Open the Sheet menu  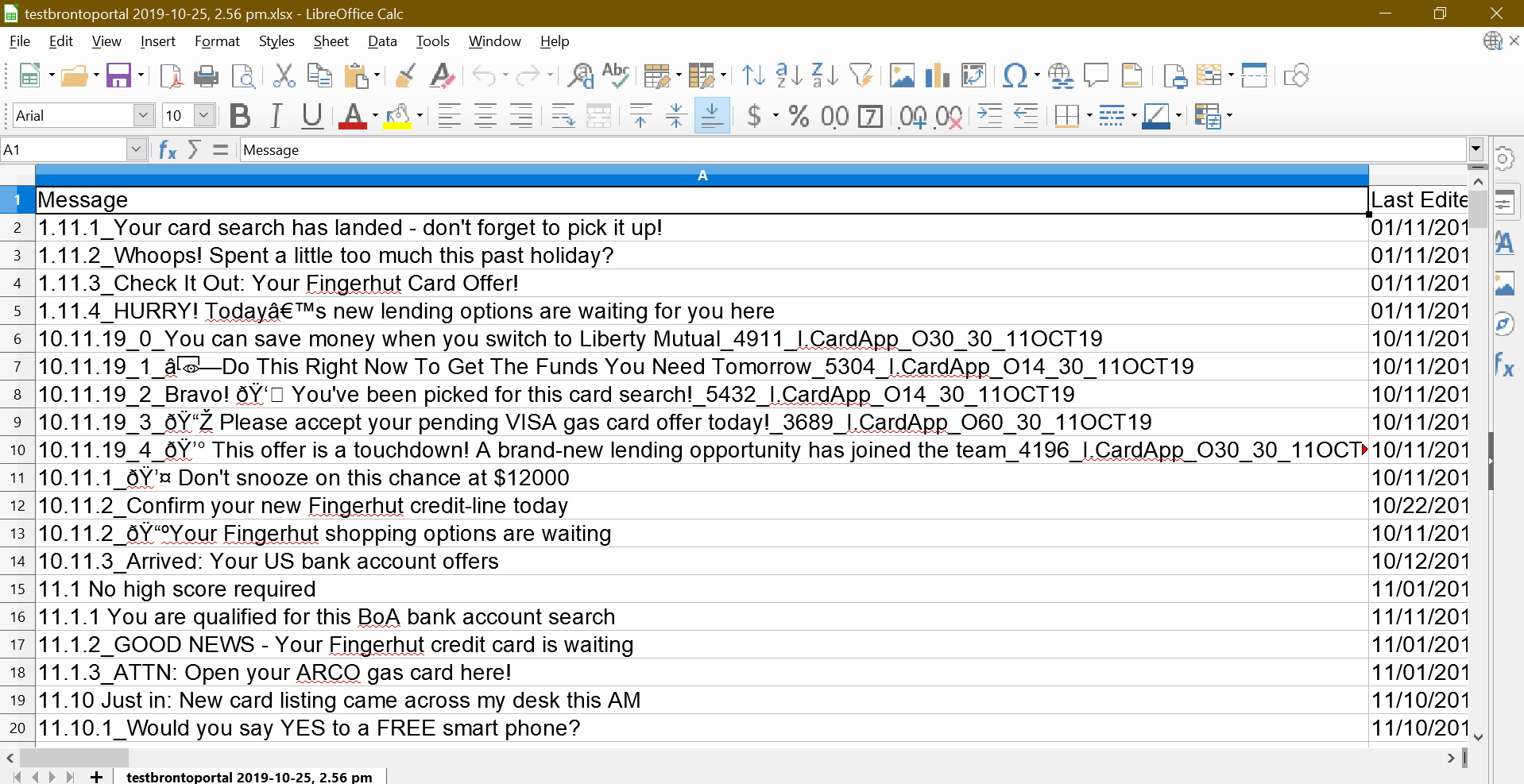click(x=331, y=41)
